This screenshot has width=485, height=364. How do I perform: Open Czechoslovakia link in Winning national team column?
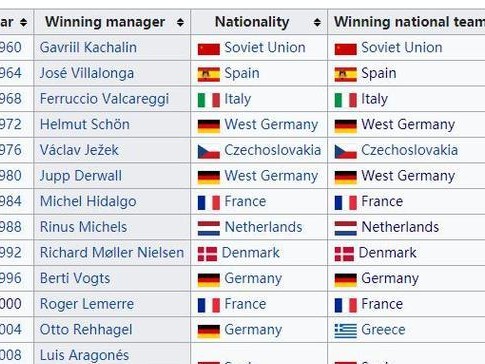[x=410, y=150]
